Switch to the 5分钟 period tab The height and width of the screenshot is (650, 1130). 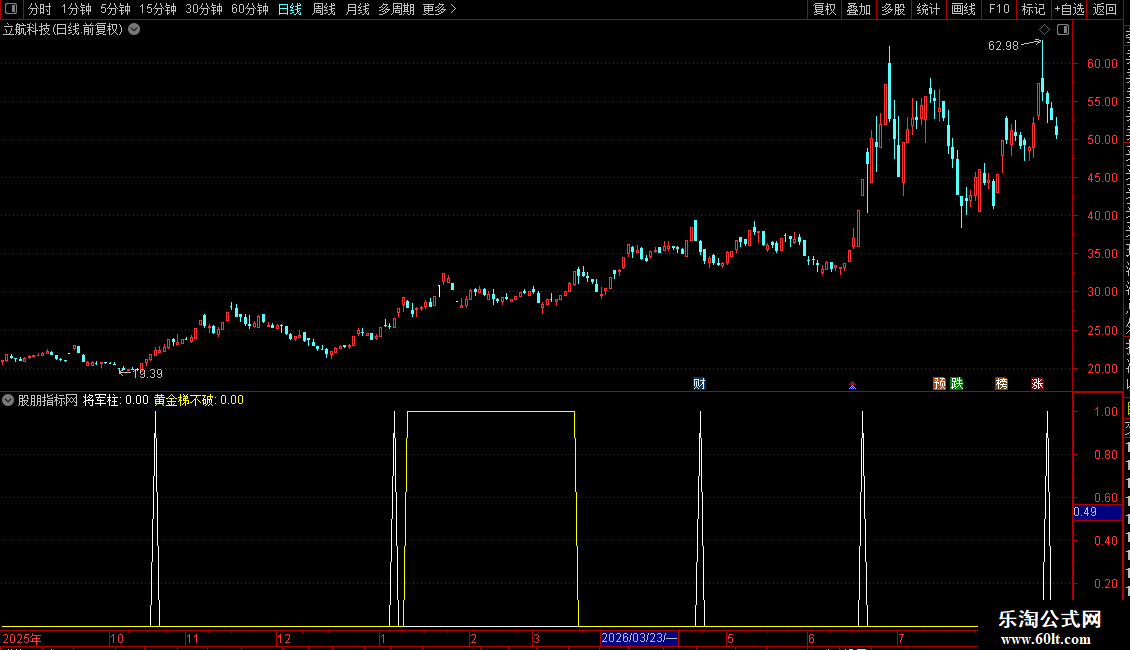click(x=115, y=9)
